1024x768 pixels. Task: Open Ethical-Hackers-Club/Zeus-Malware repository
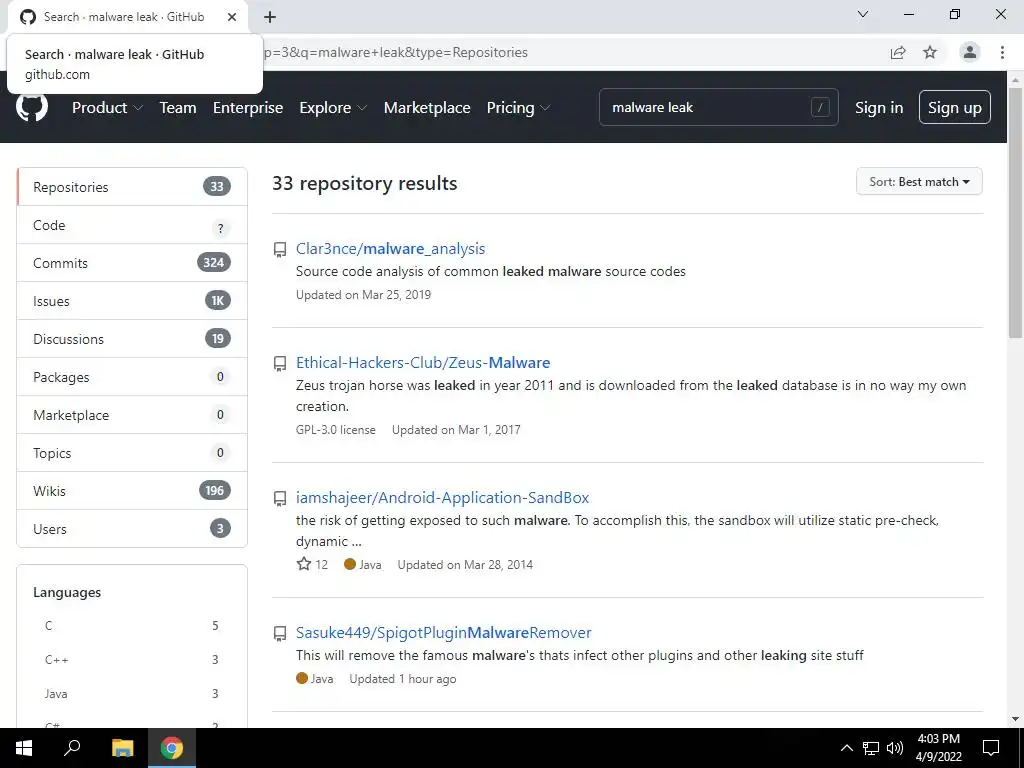(423, 362)
